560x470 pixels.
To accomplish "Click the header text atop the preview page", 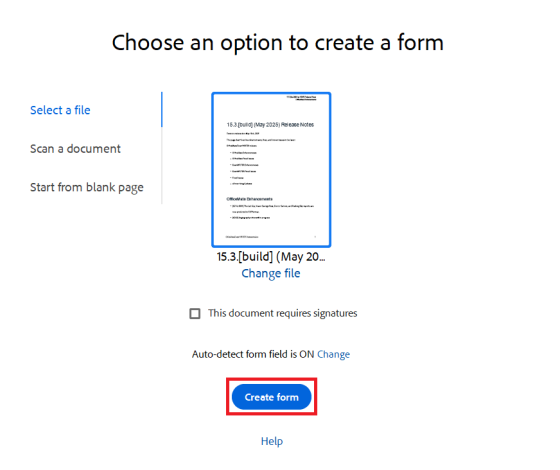I will tap(301, 98).
